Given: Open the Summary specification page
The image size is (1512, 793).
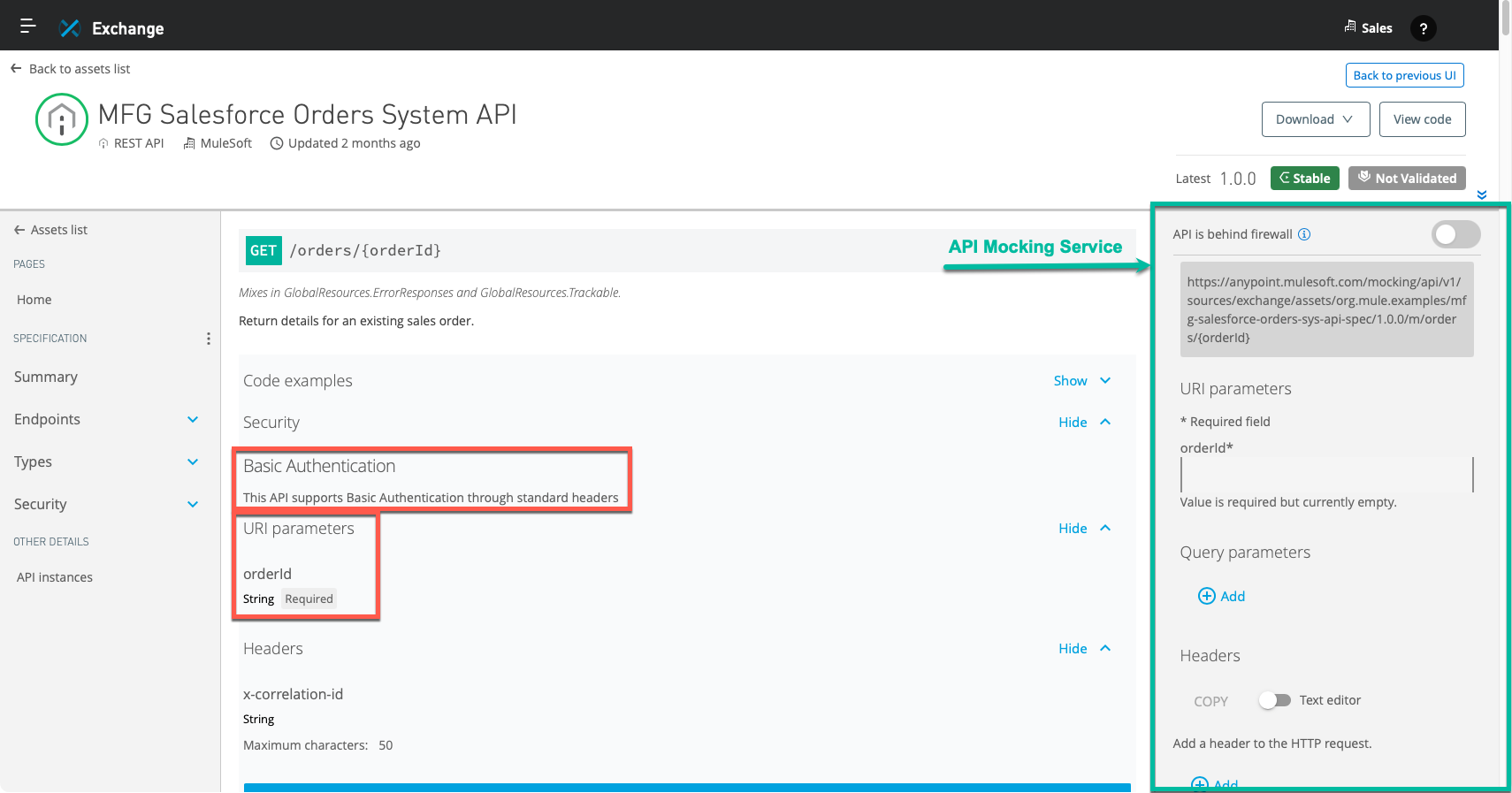Looking at the screenshot, I should pyautogui.click(x=46, y=377).
